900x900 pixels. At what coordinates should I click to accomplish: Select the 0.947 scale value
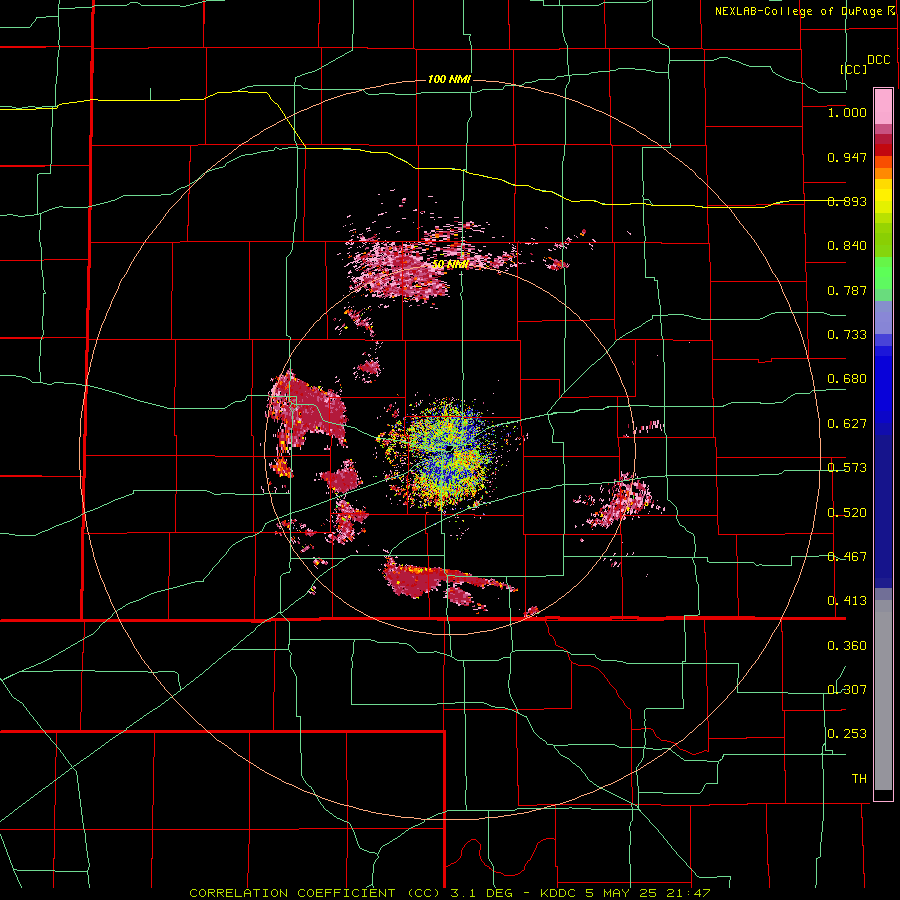(847, 157)
